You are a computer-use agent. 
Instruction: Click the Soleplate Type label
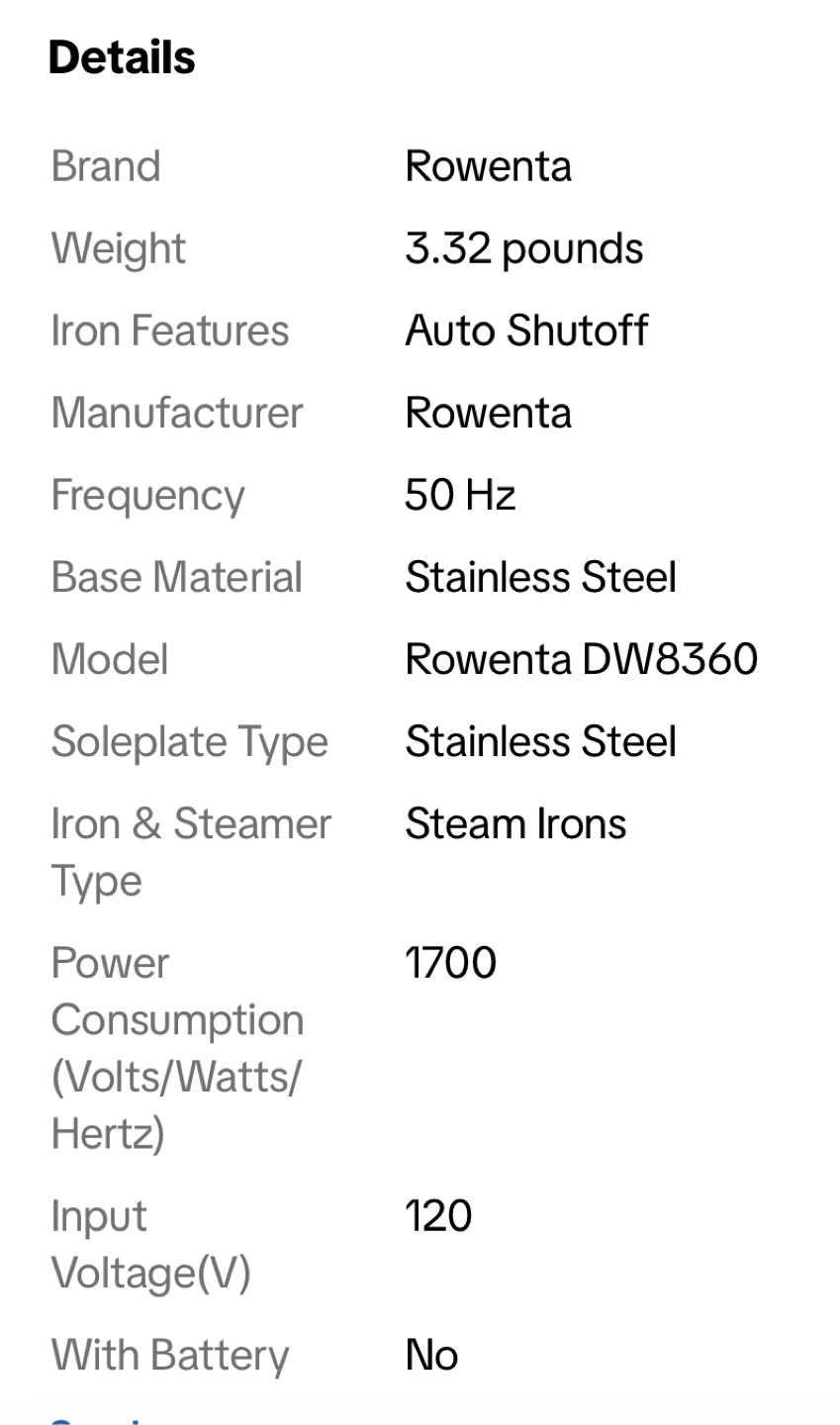tap(190, 741)
